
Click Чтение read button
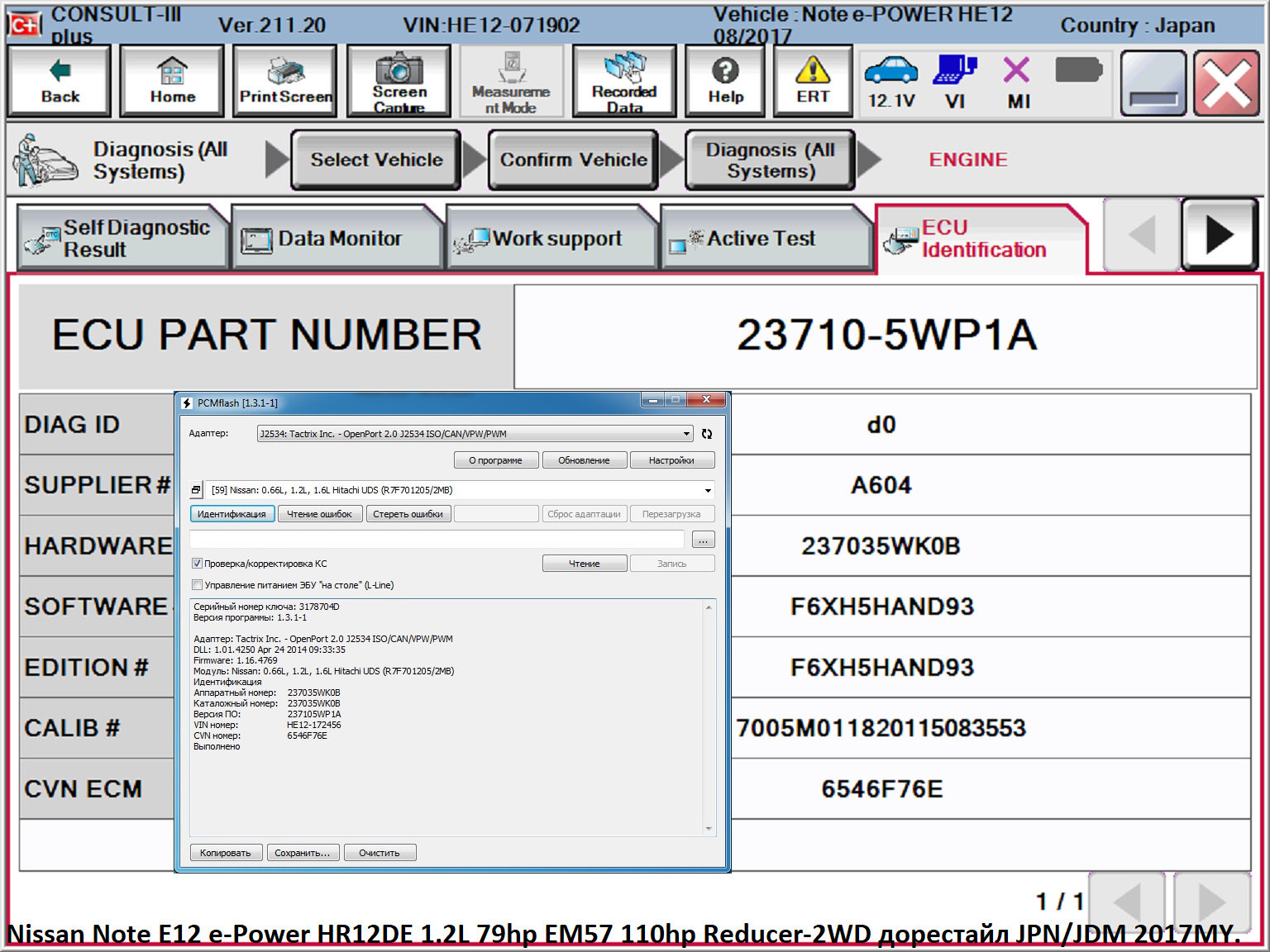(x=584, y=564)
